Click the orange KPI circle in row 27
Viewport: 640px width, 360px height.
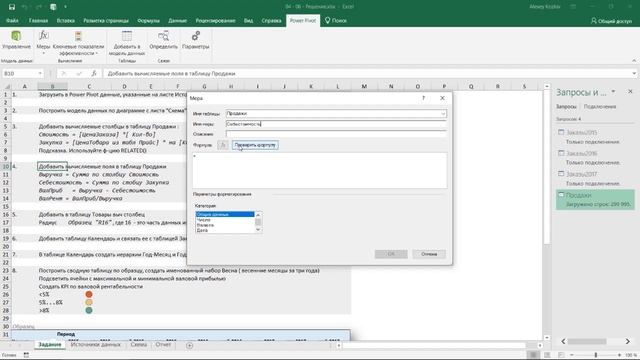coord(89,302)
